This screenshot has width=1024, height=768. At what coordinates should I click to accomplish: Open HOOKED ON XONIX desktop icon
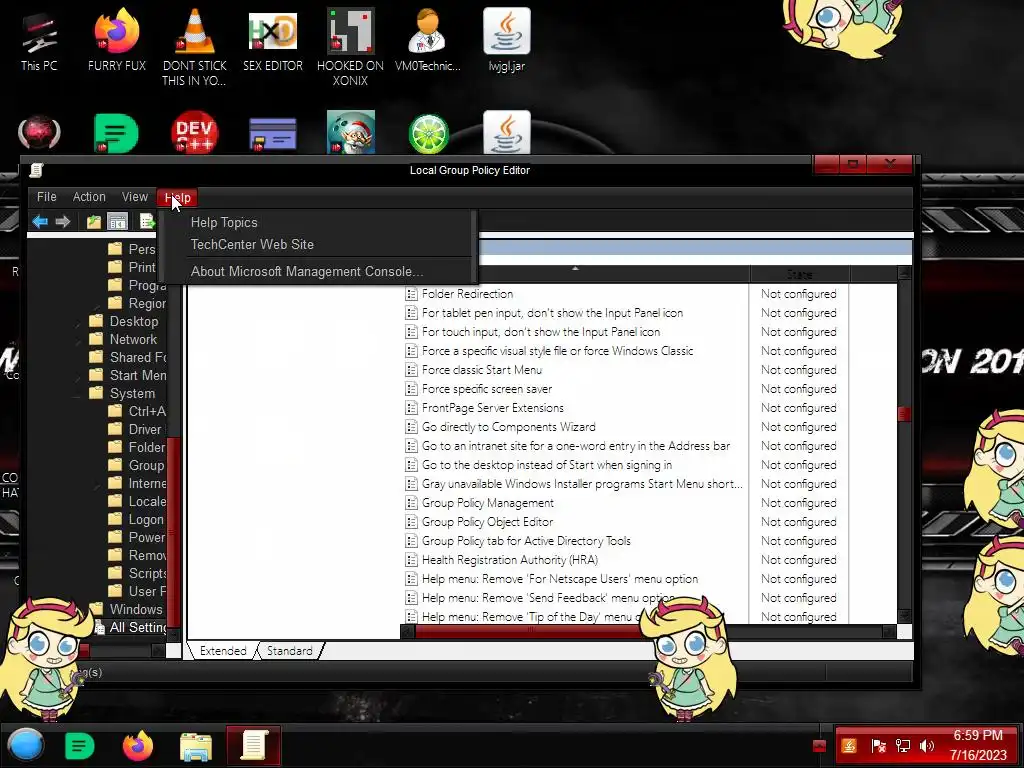click(350, 46)
